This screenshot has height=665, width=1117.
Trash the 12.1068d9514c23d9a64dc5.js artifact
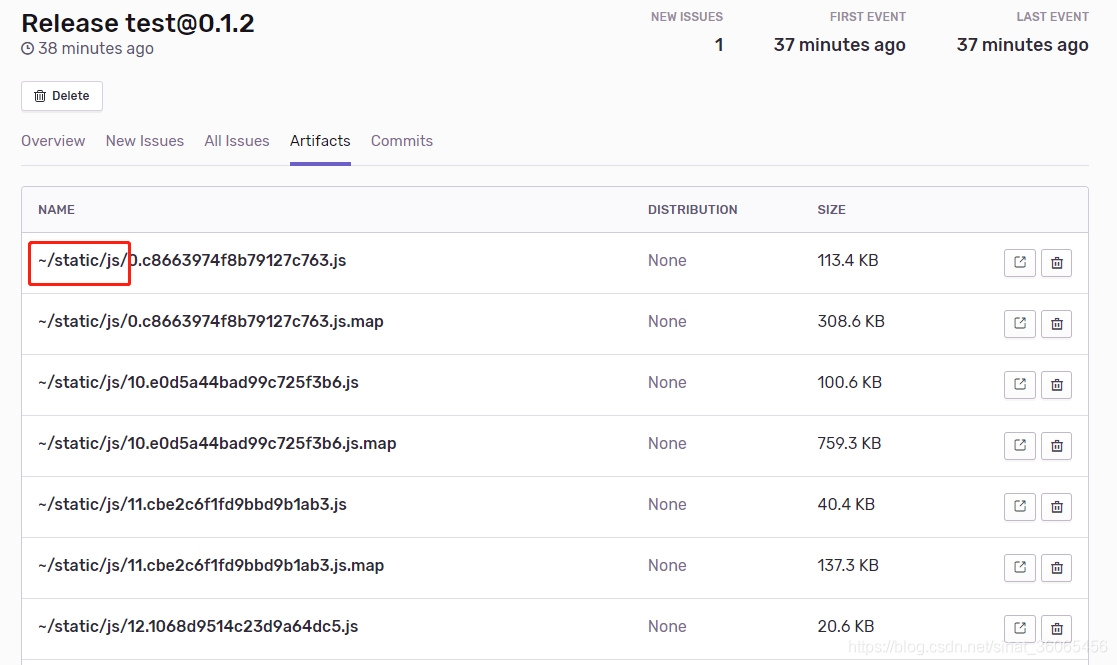[x=1056, y=629]
